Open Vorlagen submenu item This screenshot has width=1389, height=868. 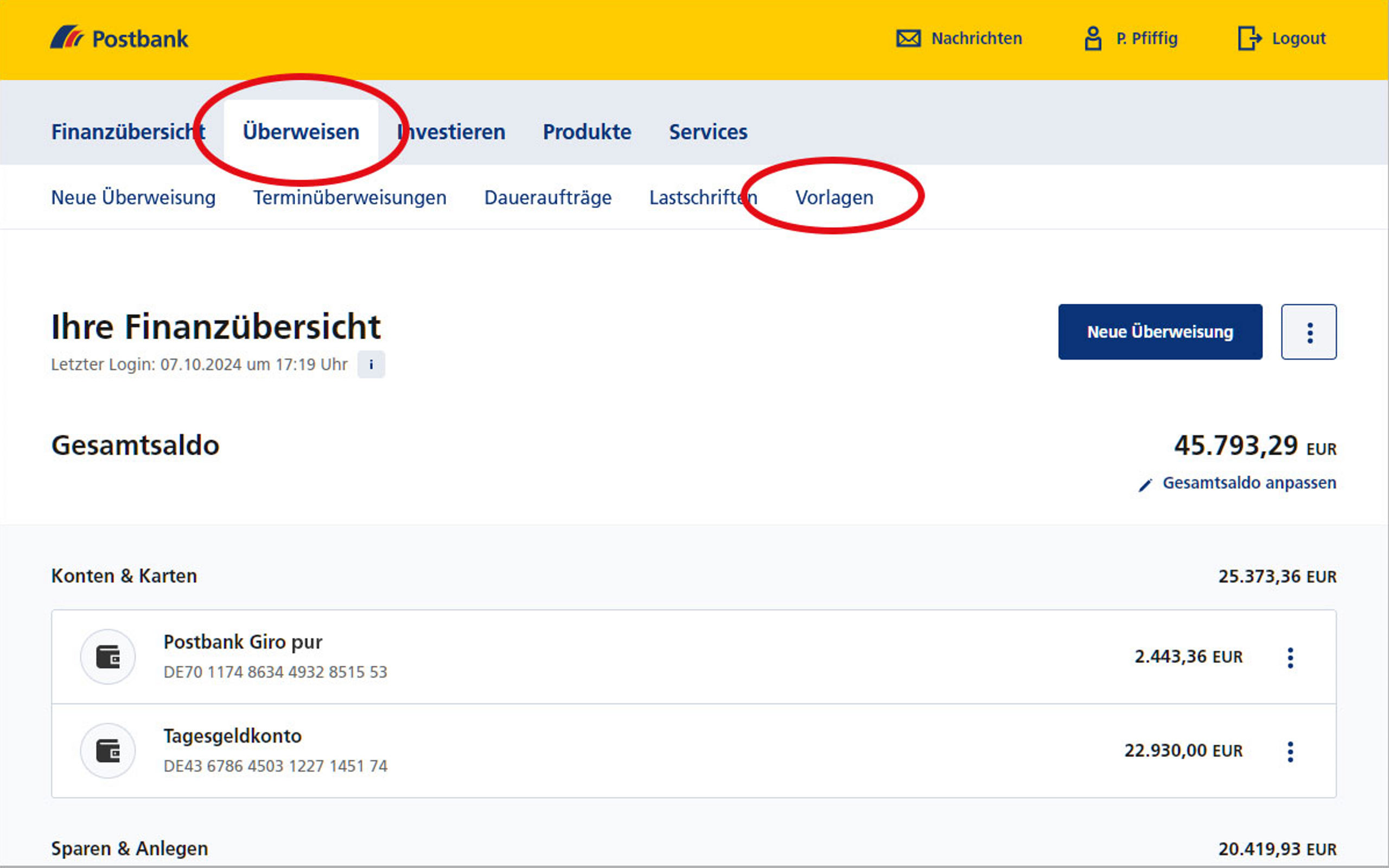coord(834,197)
